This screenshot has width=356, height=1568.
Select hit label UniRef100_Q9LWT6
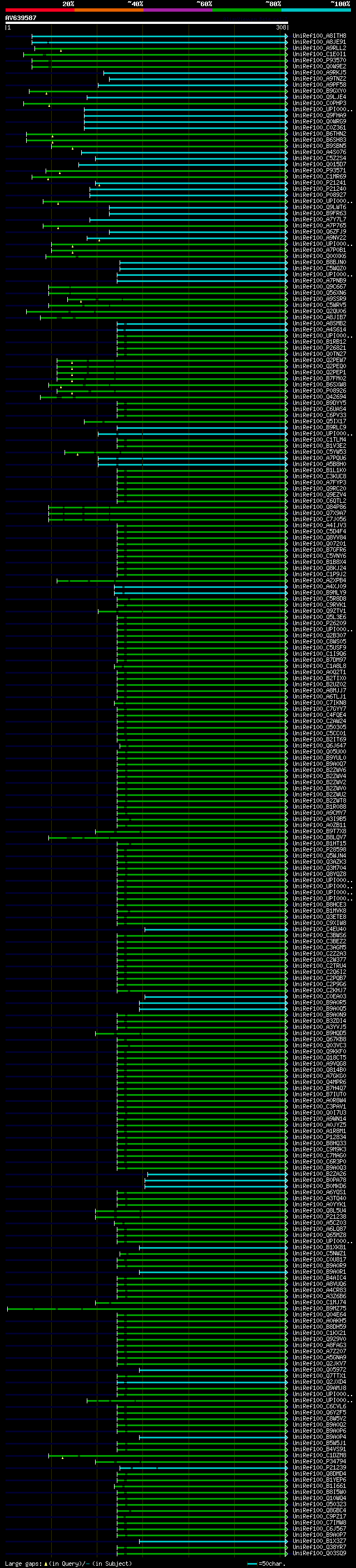(319, 207)
